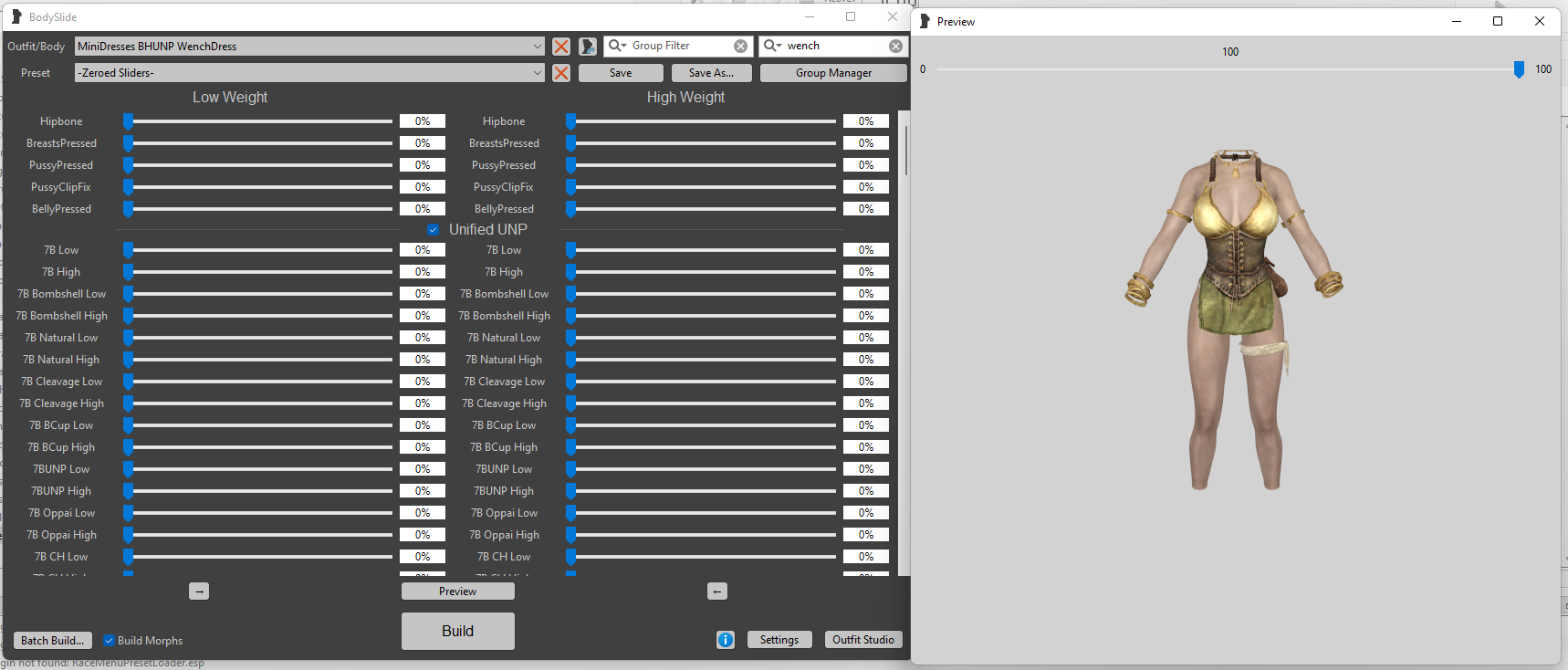
Task: Click the Save As... button
Action: (711, 73)
